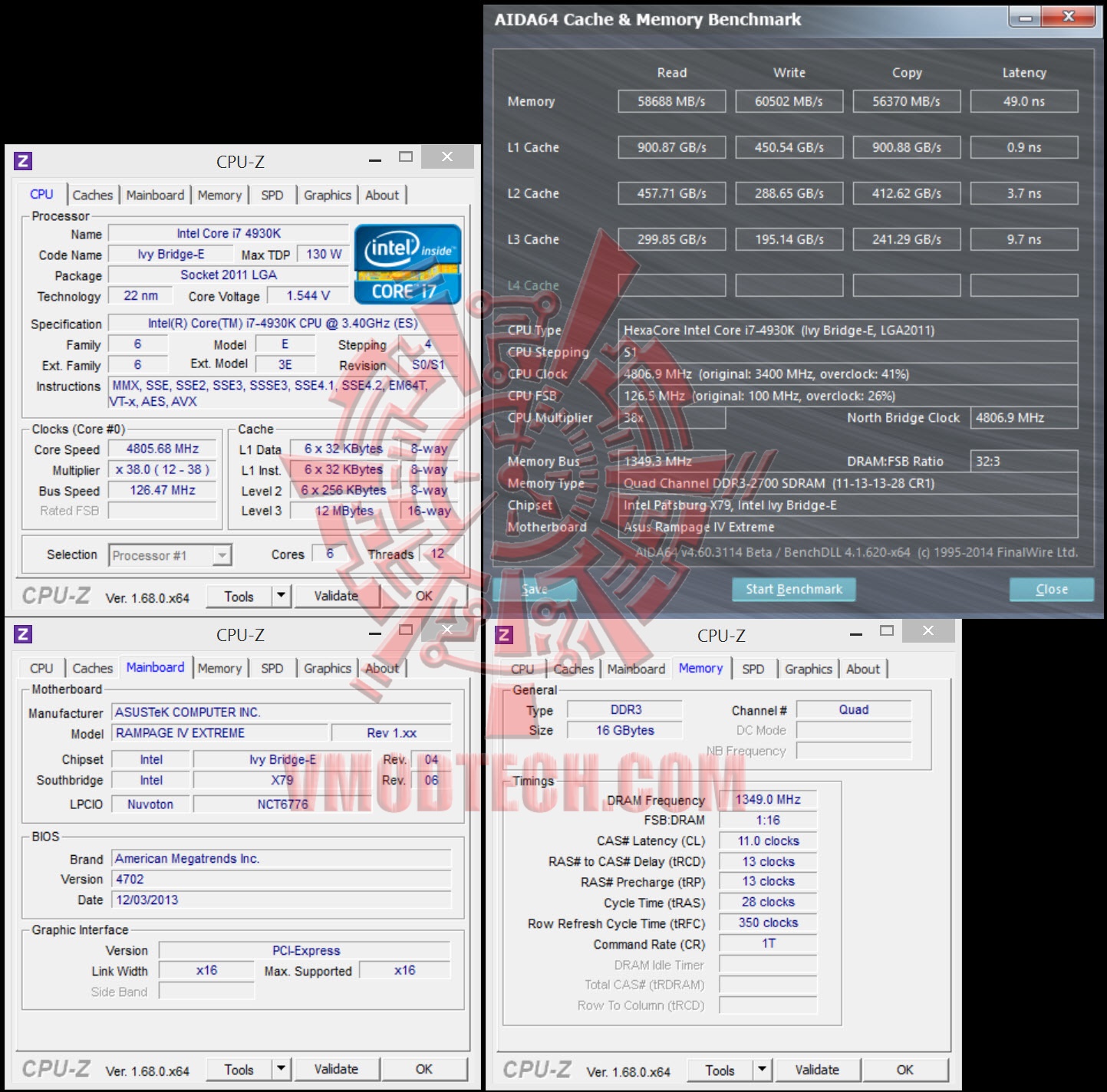Click the BIOS Version field 4702
Screen dimensions: 1107x1092
282,880
